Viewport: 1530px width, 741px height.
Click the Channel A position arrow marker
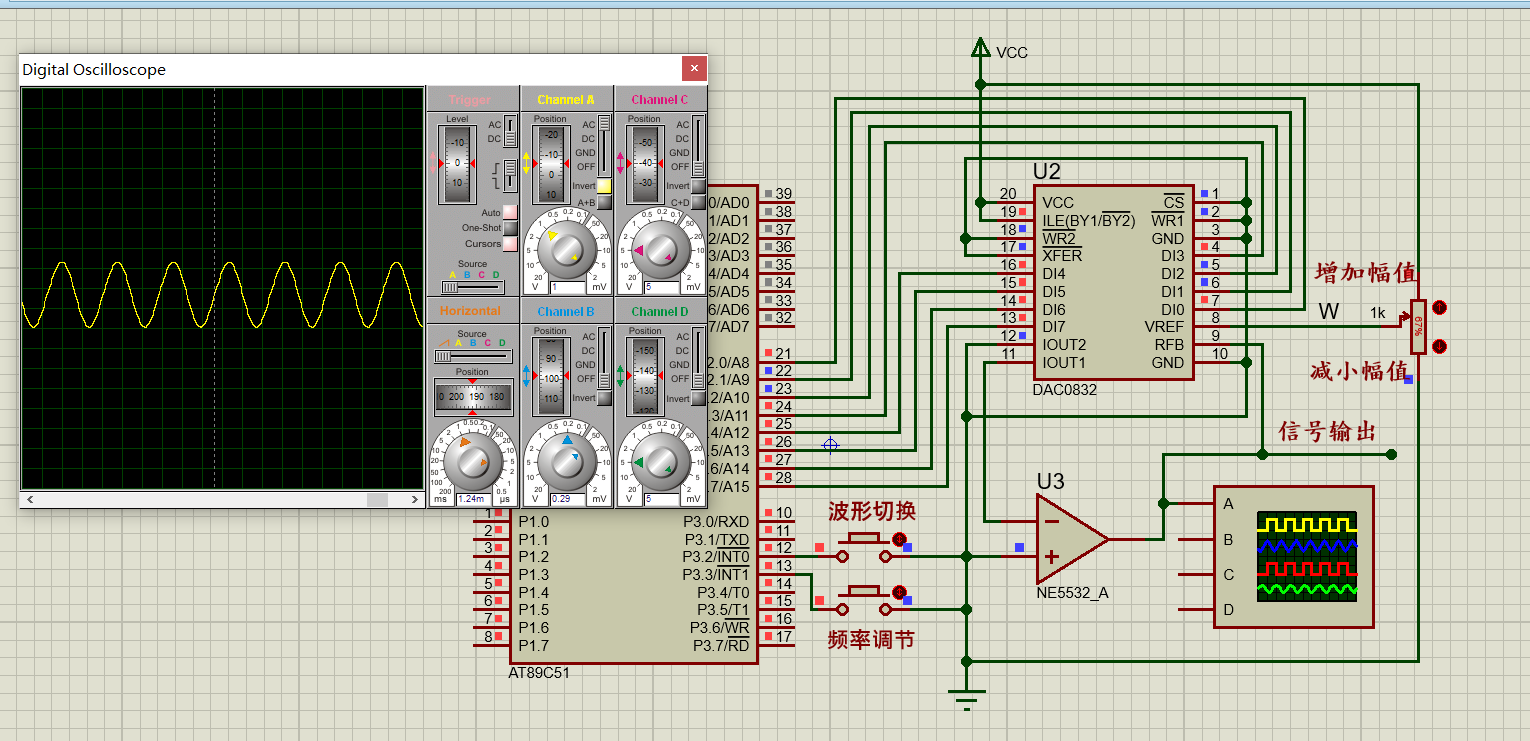pyautogui.click(x=527, y=162)
